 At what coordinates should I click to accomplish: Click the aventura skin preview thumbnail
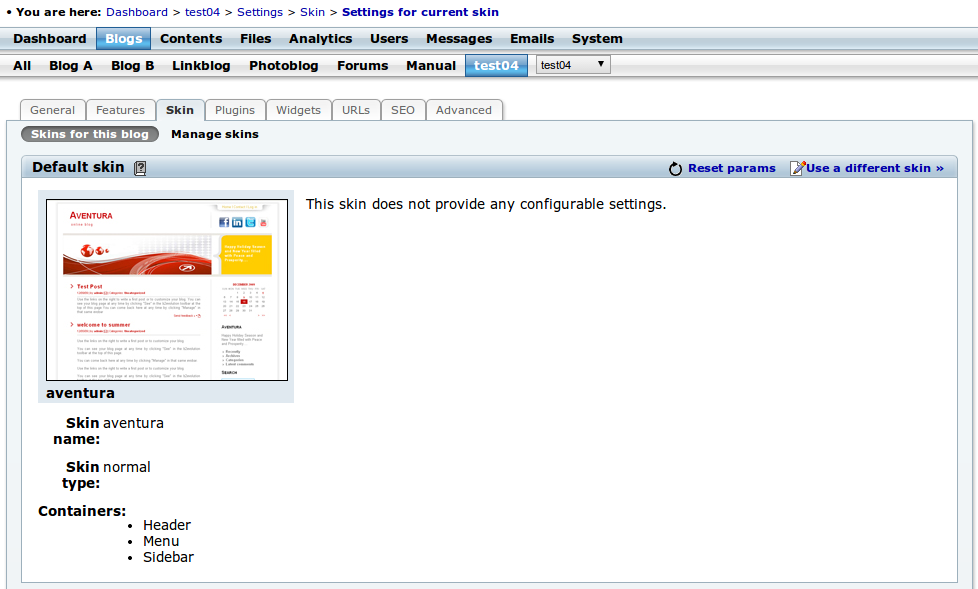click(167, 290)
